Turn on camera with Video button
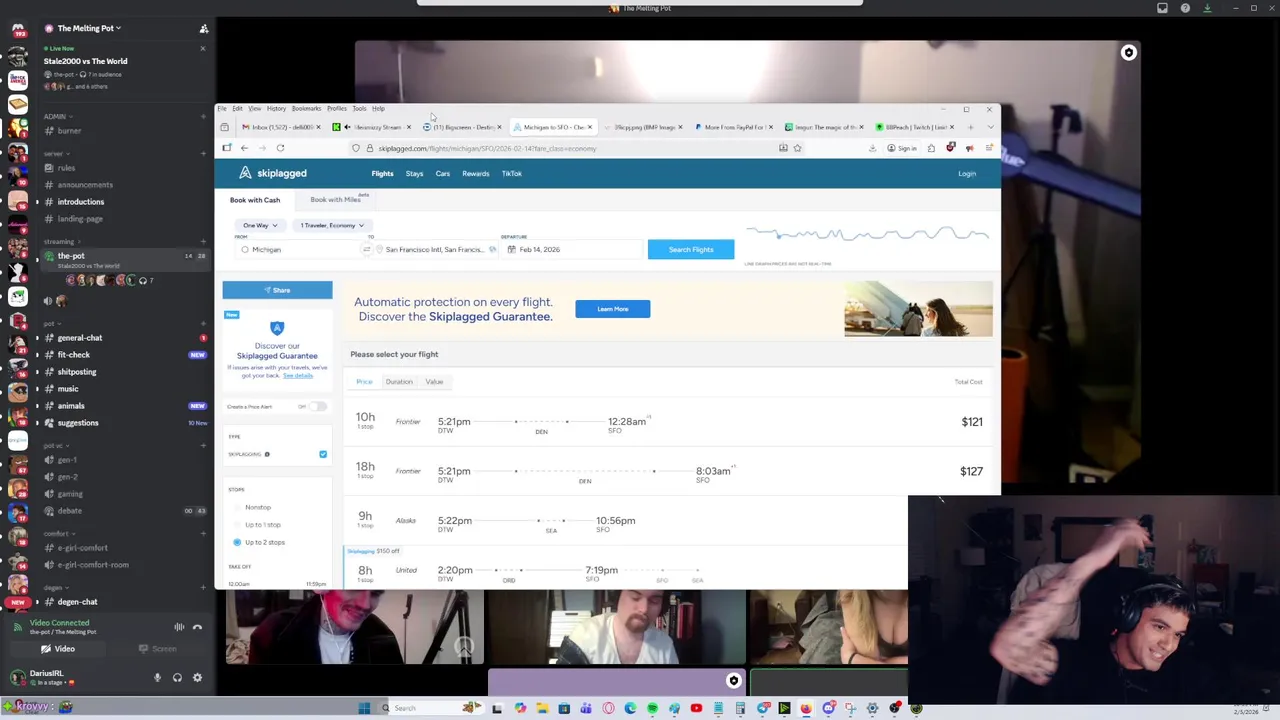The image size is (1280, 720). pyautogui.click(x=58, y=649)
